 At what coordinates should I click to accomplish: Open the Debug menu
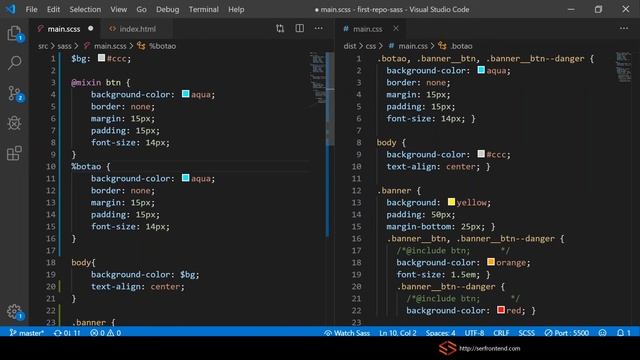click(167, 9)
